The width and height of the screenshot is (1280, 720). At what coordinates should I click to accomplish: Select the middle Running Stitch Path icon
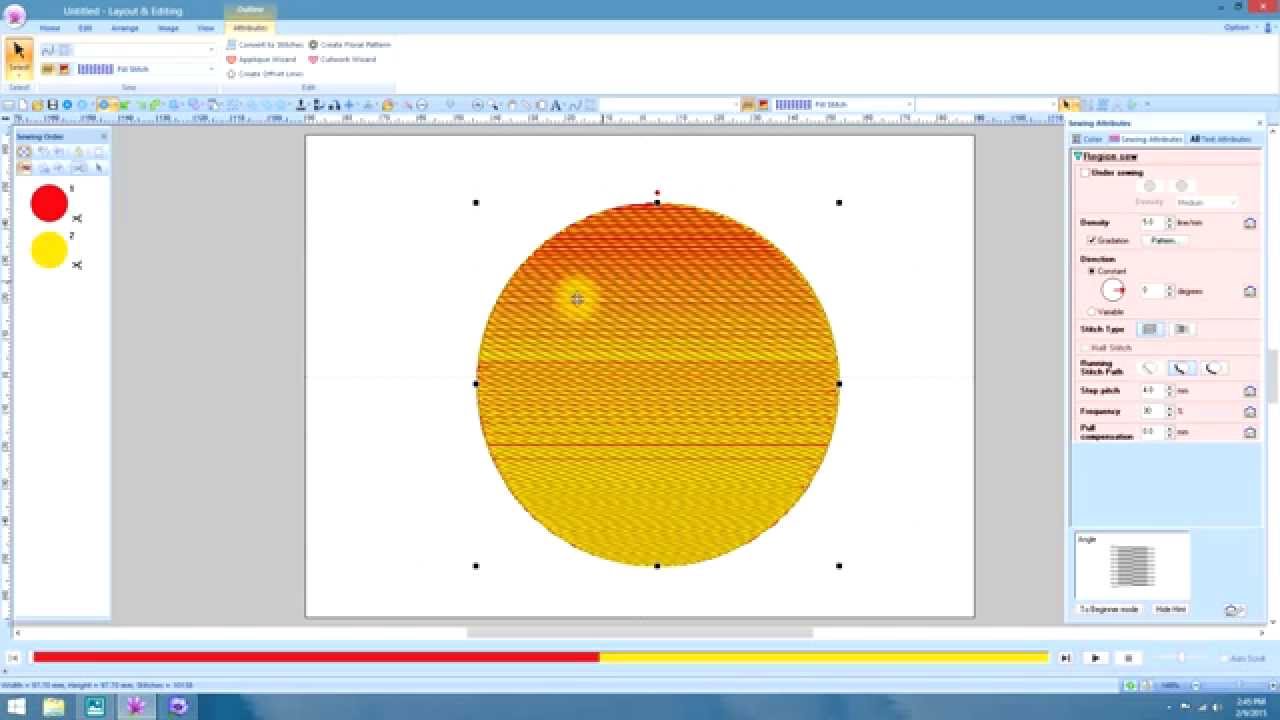click(x=1181, y=368)
